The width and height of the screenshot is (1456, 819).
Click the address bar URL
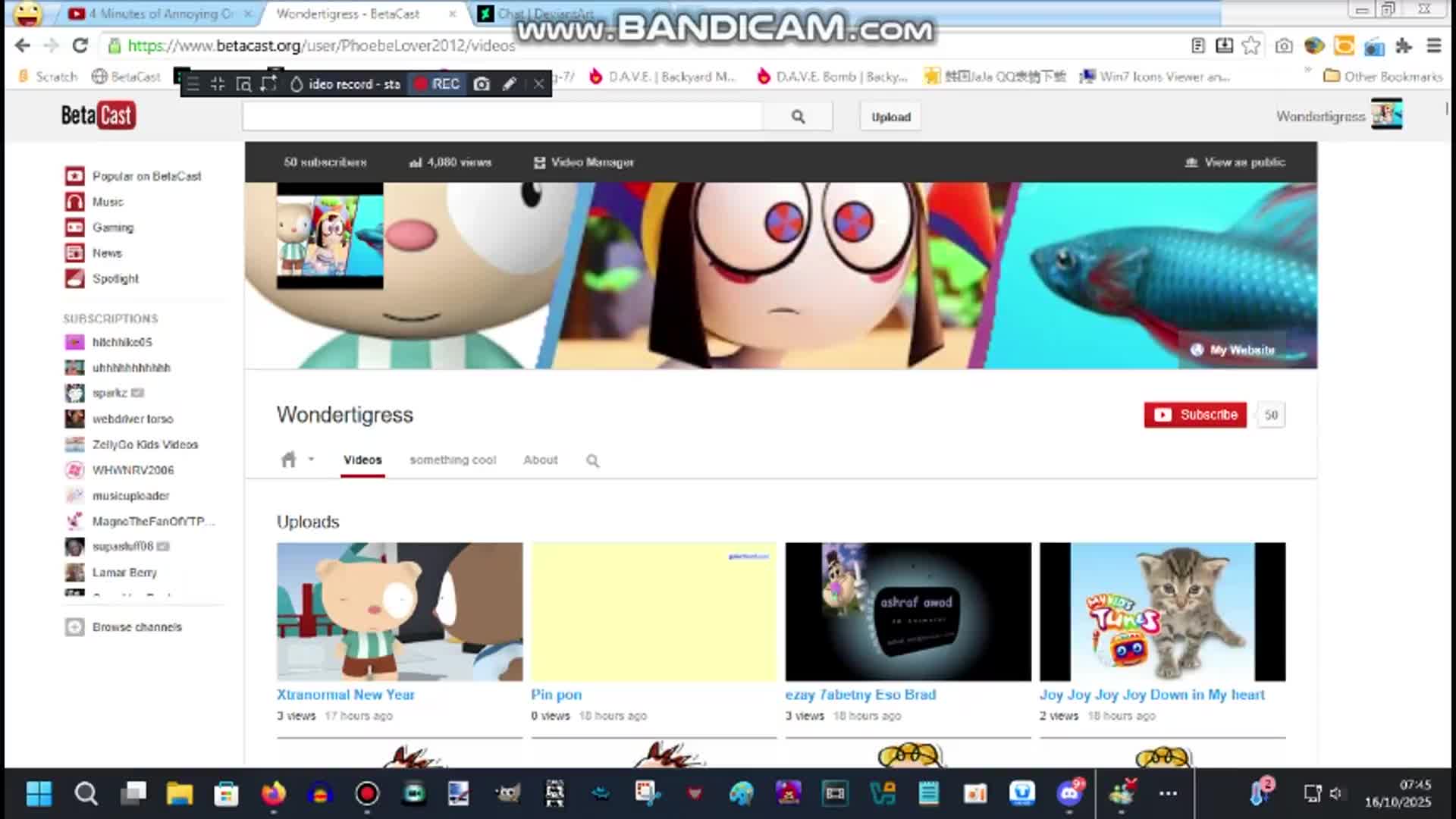point(322,45)
